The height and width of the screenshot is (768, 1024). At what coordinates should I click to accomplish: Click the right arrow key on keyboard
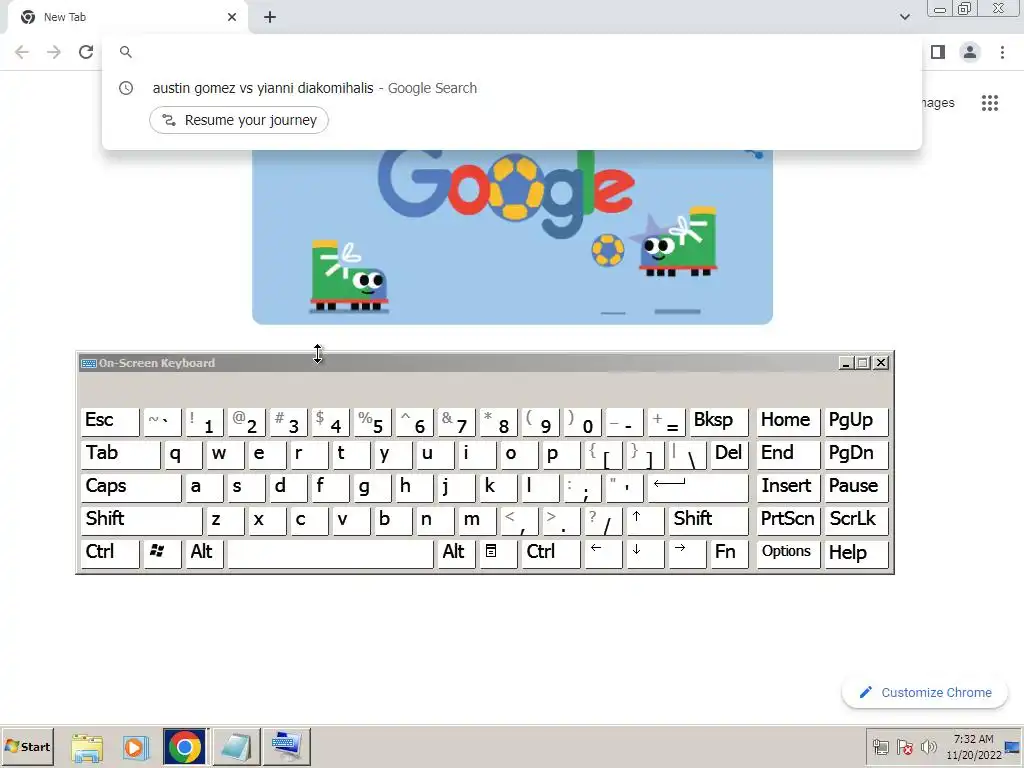pyautogui.click(x=688, y=553)
